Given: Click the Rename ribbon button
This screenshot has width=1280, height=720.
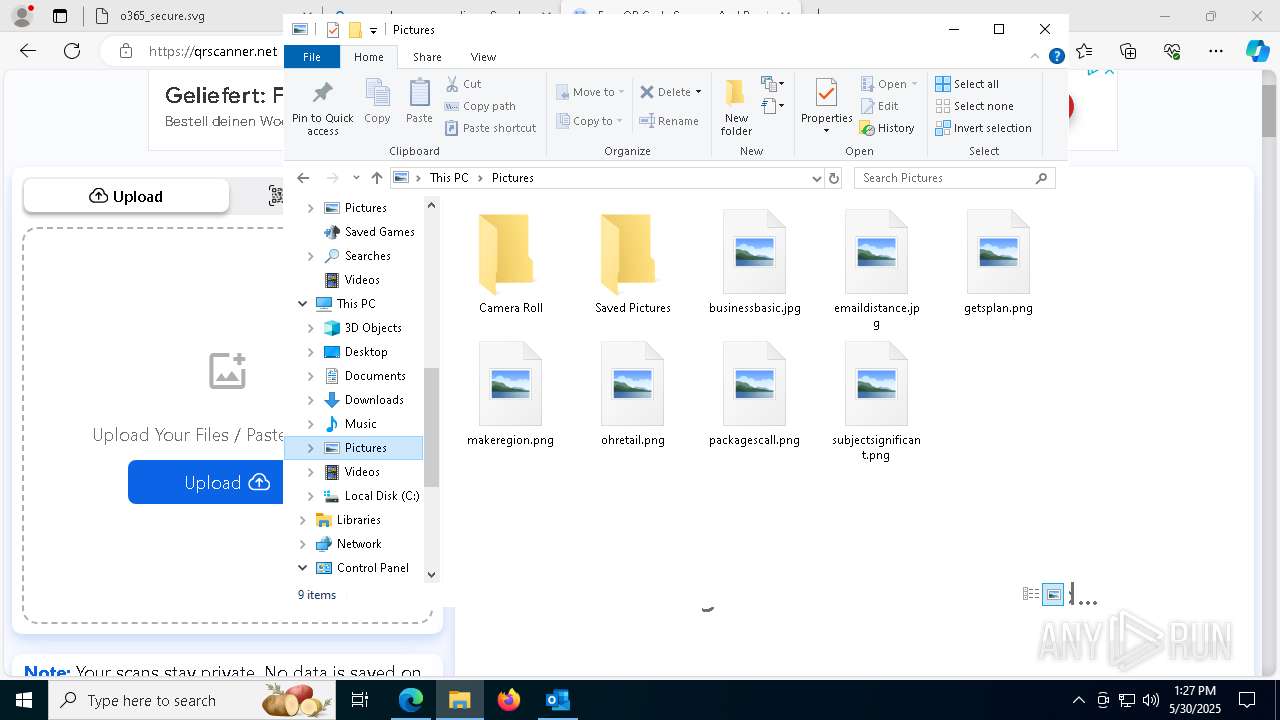Looking at the screenshot, I should [669, 121].
